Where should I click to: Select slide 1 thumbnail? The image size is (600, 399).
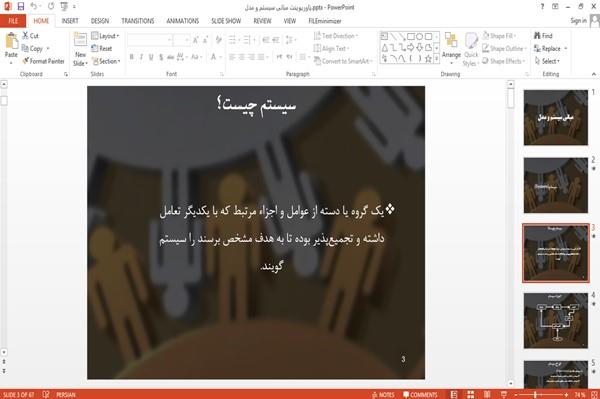pos(556,117)
